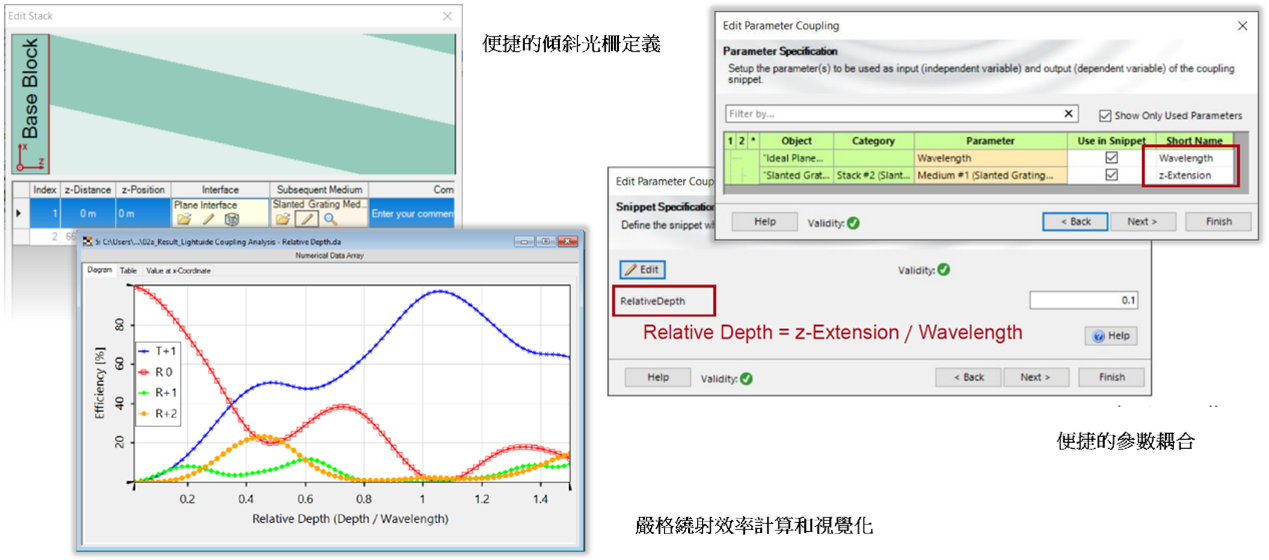This screenshot has width=1269, height=560.
Task: Select the row indicator arrow for Index 1
Action: pyautogui.click(x=18, y=213)
